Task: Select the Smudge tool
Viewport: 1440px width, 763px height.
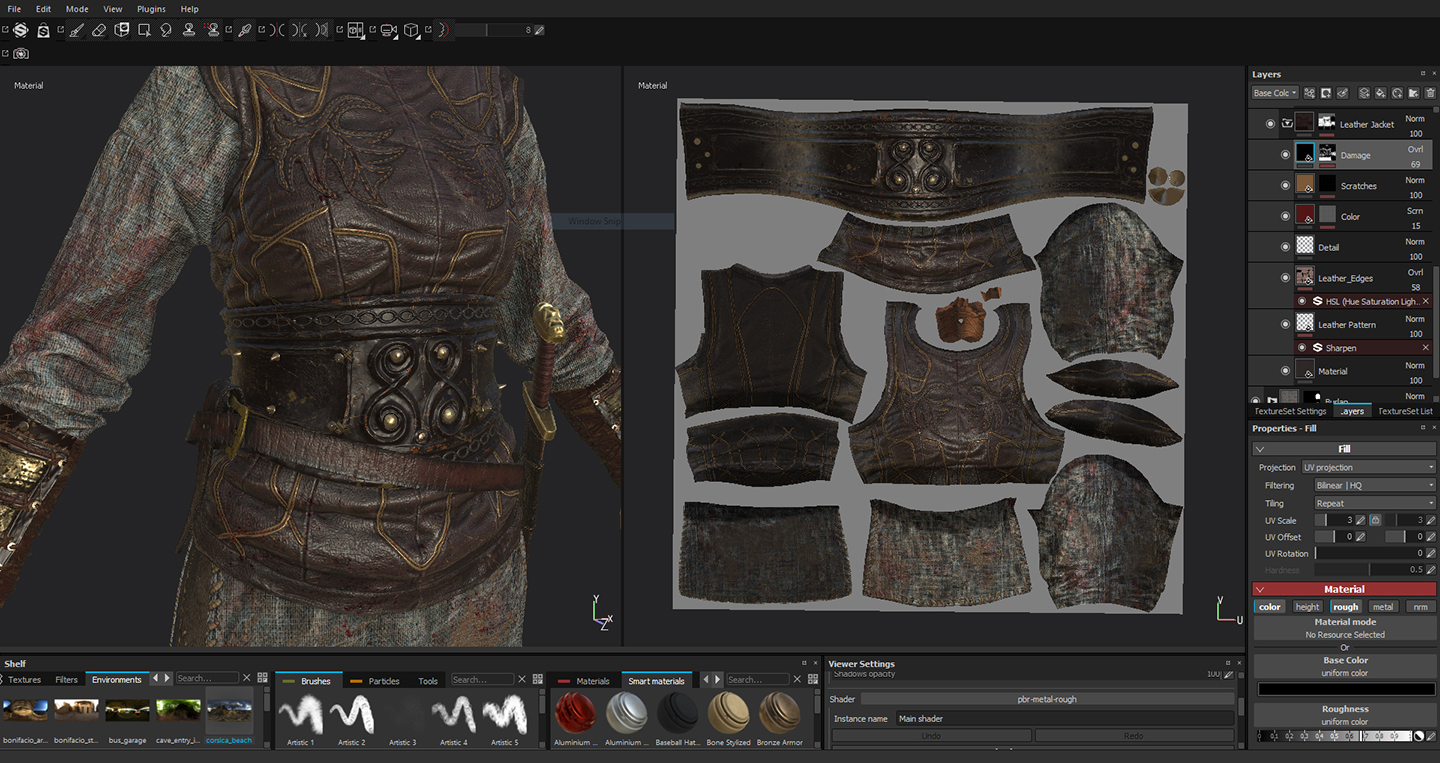Action: click(166, 30)
